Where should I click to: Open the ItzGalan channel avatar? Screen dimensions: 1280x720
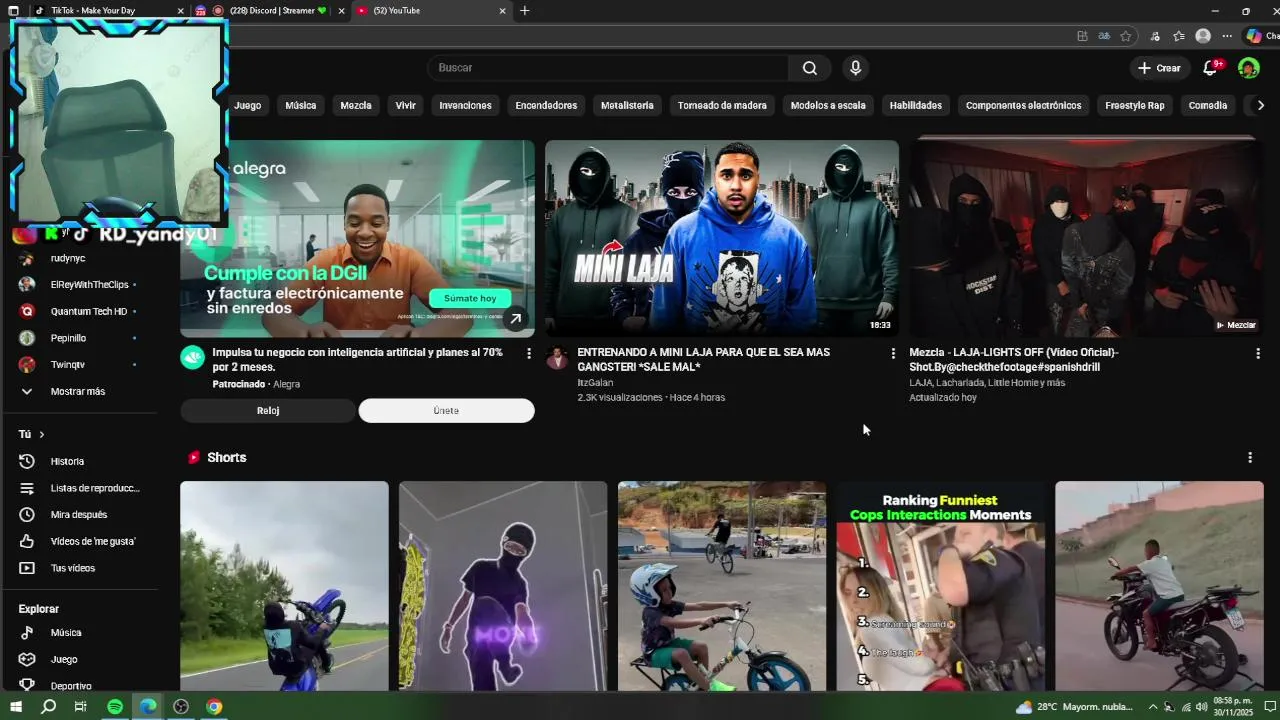(x=557, y=358)
